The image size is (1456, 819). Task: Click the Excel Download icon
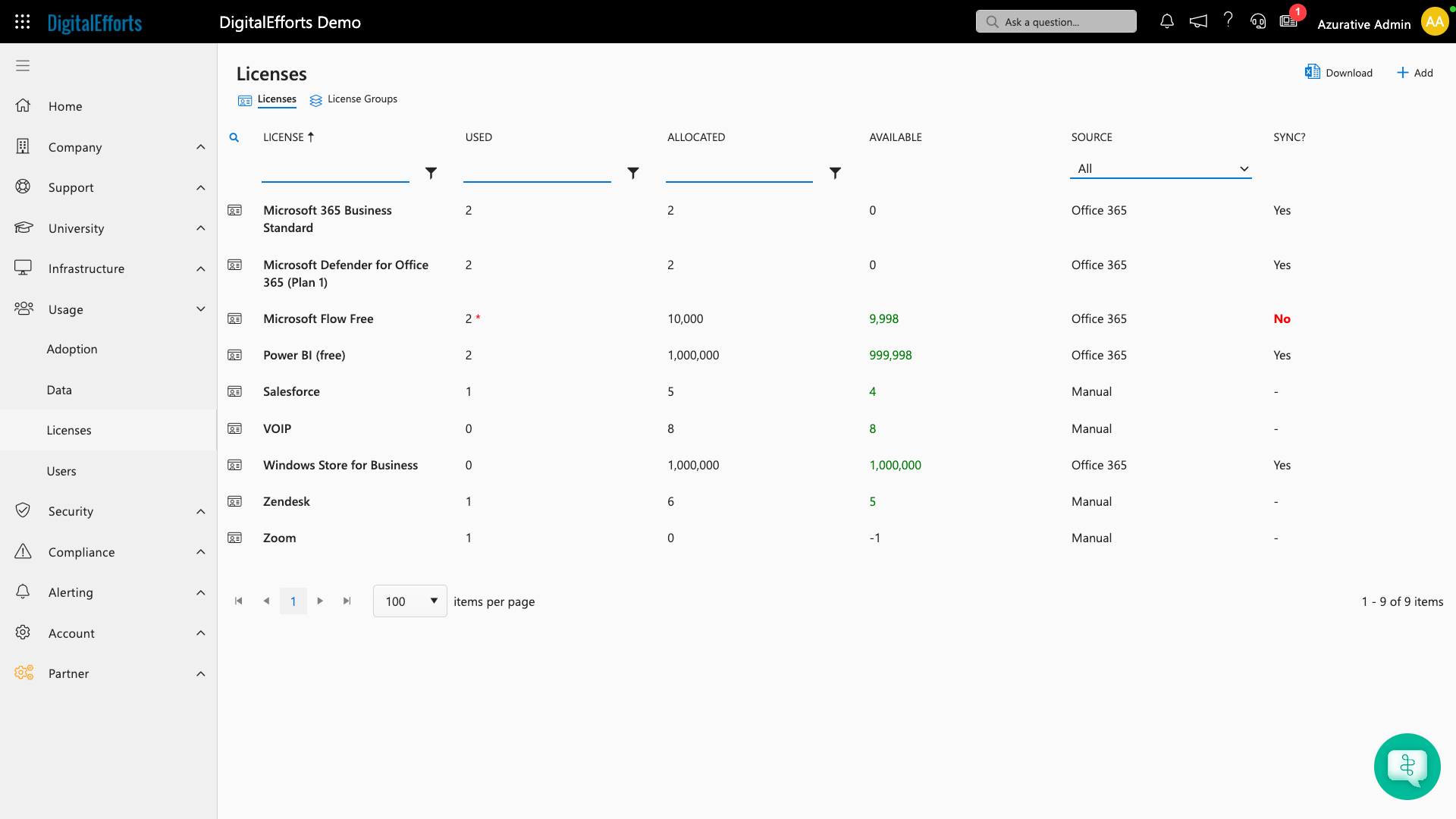[x=1312, y=72]
